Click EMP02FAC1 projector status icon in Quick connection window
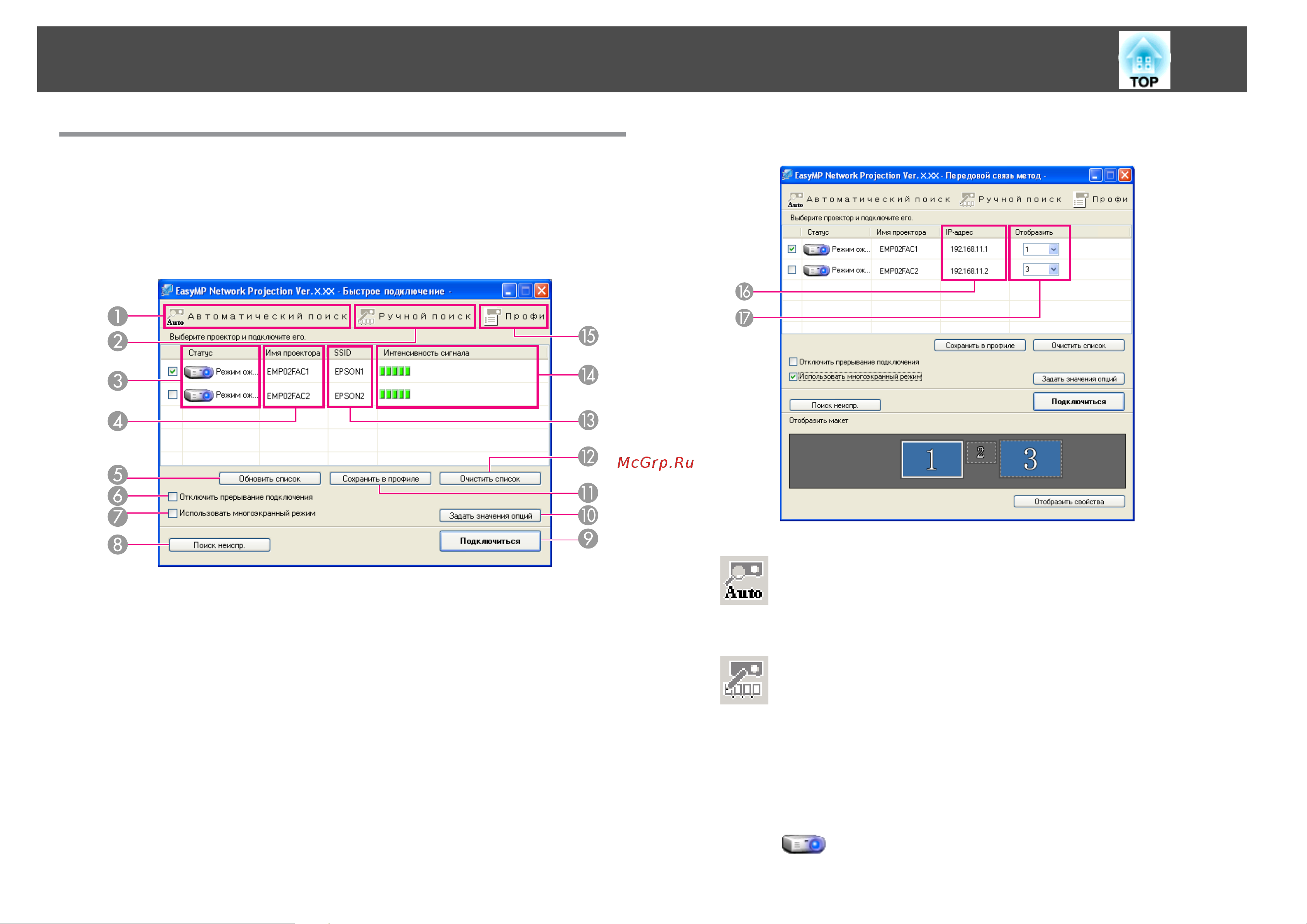This screenshot has width=1307, height=924. (x=199, y=372)
